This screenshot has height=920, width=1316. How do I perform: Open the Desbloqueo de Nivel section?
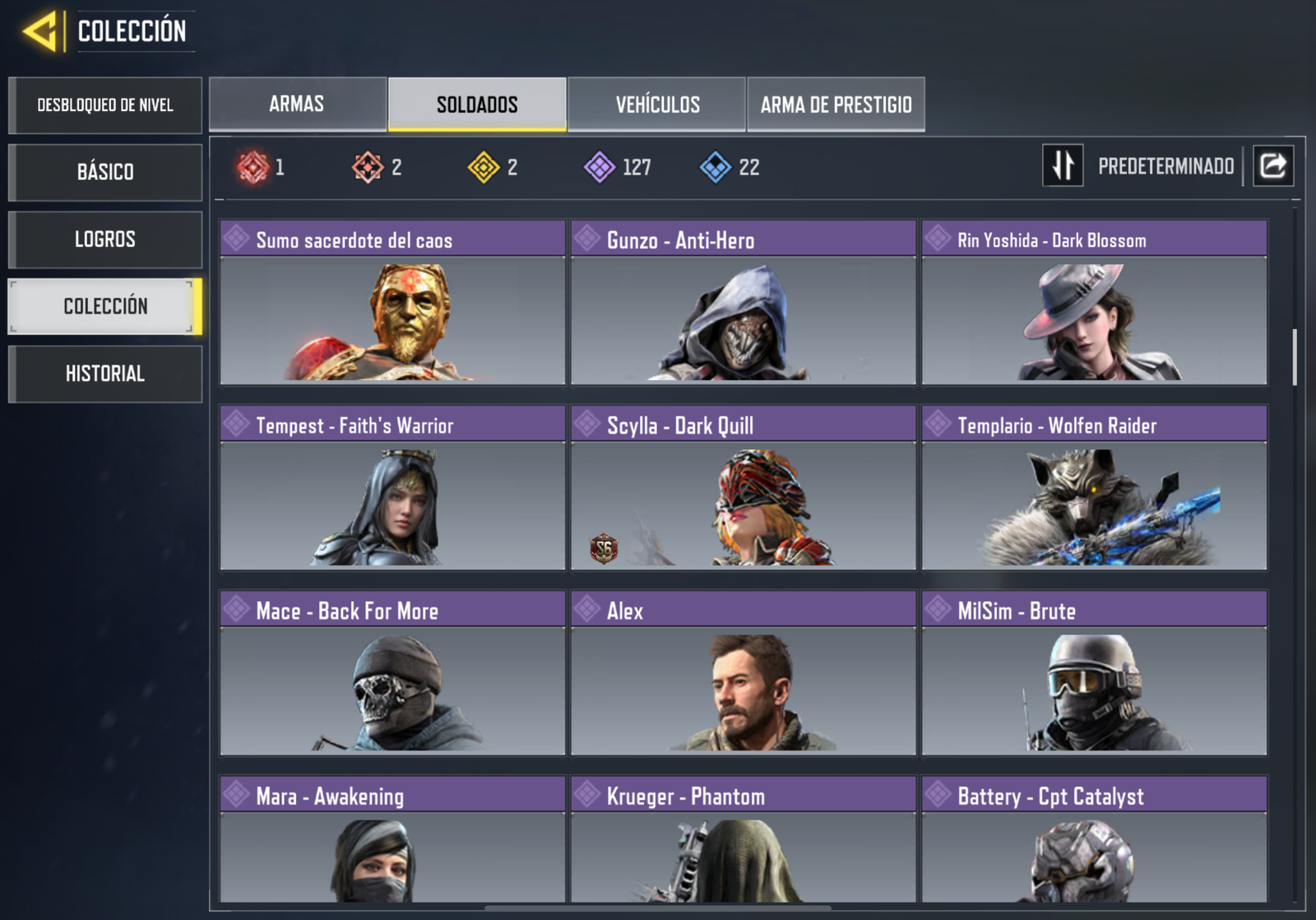point(105,105)
